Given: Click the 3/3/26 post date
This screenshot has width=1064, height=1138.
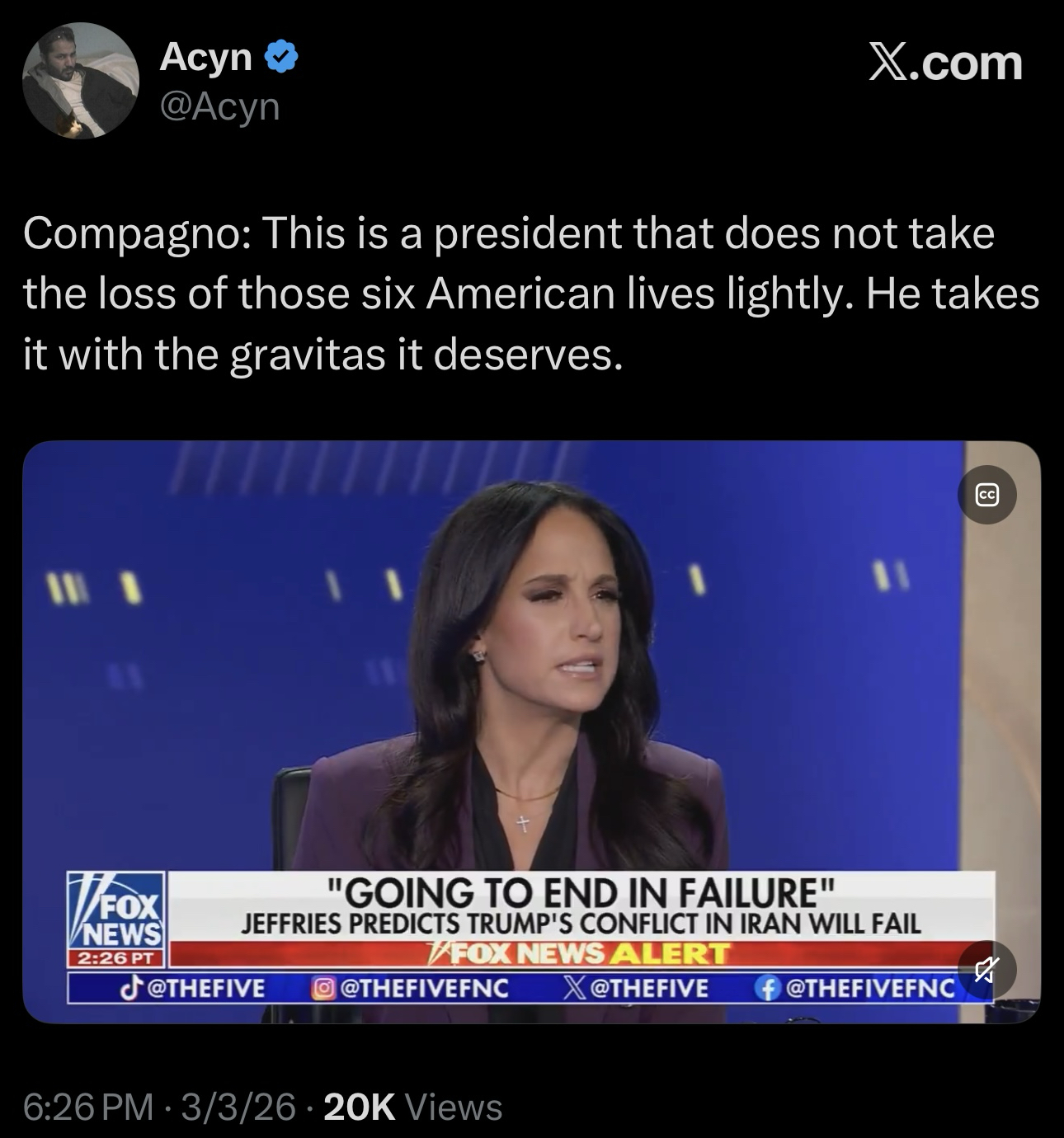Looking at the screenshot, I should (238, 1107).
